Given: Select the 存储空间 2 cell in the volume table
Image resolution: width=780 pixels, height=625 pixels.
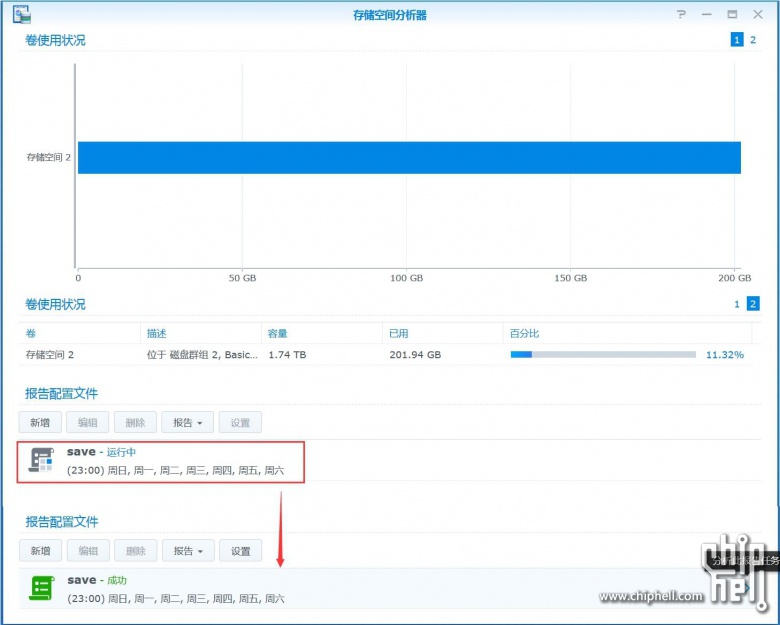Looking at the screenshot, I should 50,355.
